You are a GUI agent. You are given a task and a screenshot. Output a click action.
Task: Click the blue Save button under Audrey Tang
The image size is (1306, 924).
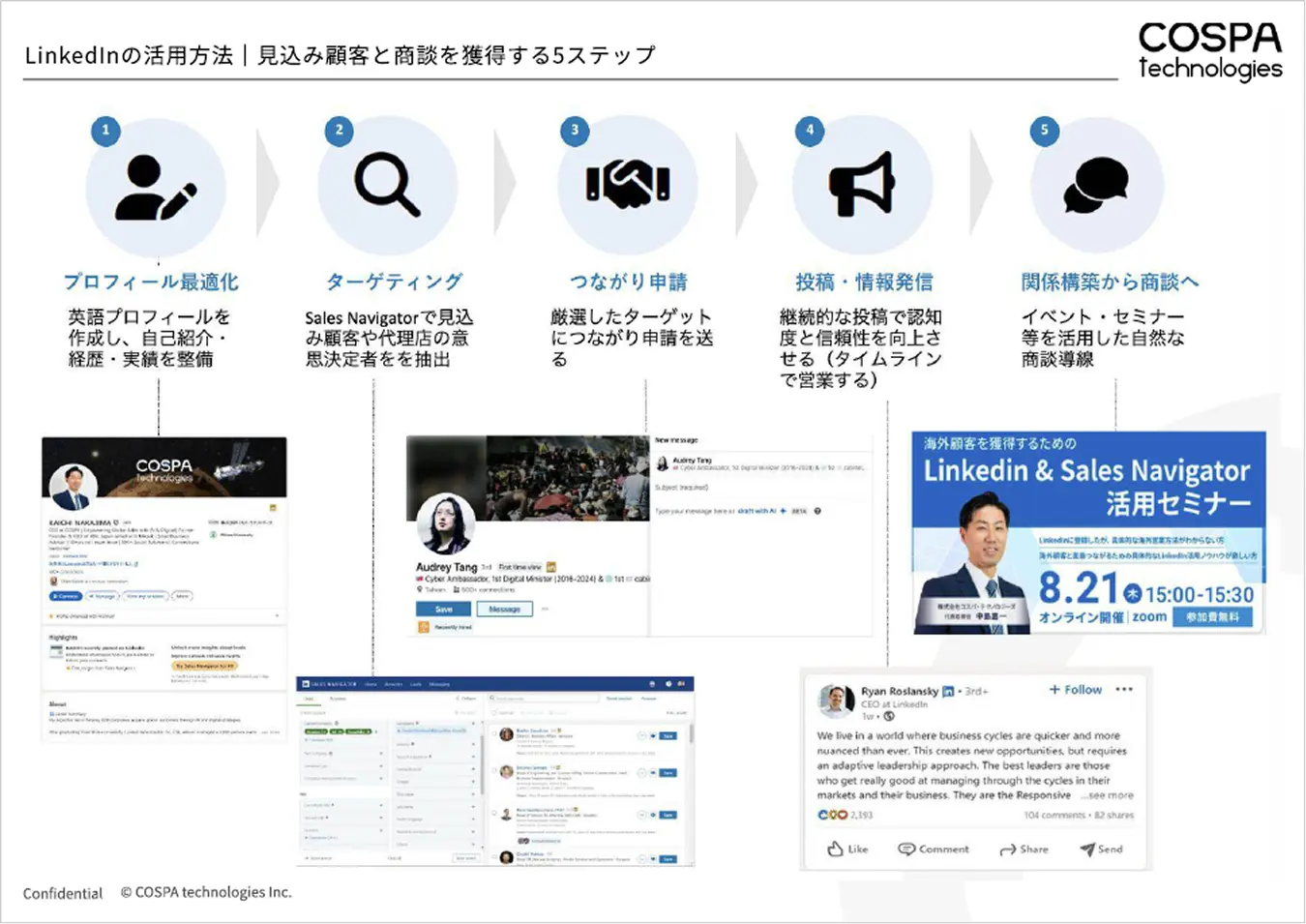[x=444, y=610]
